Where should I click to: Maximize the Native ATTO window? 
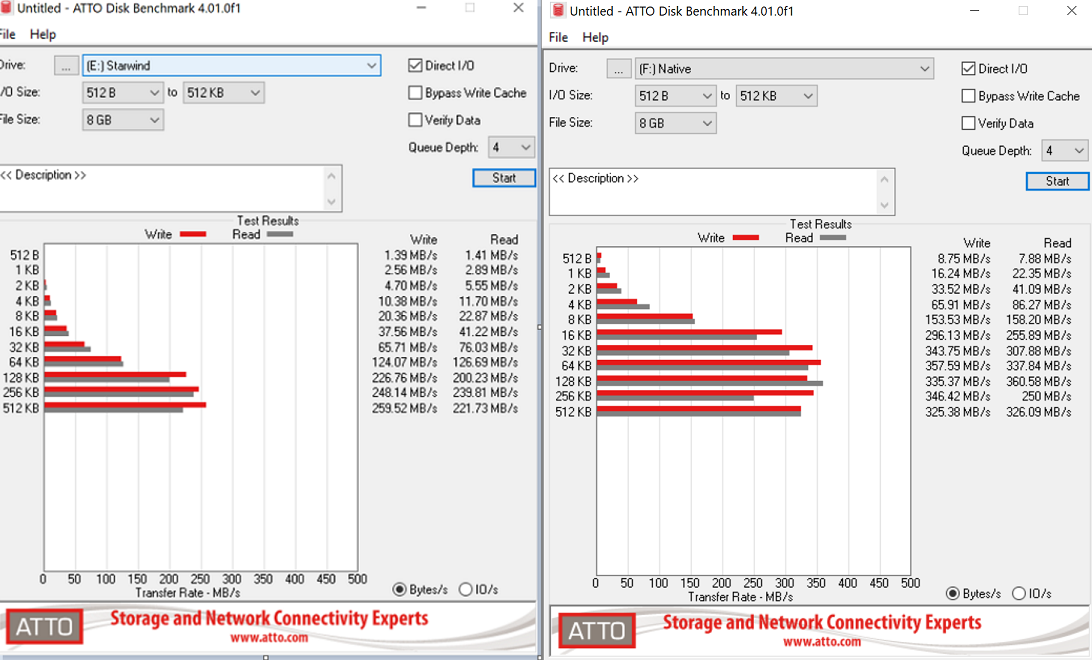point(1023,10)
